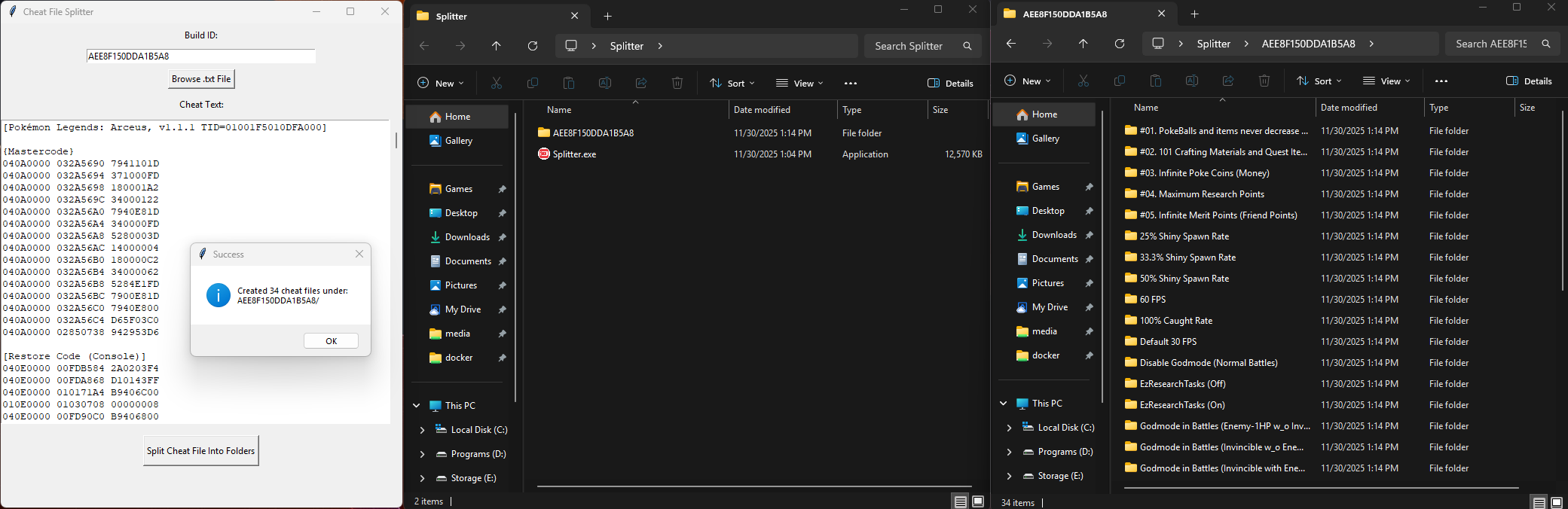This screenshot has height=509, width=1568.
Task: Close the Success dialog with X
Action: coord(359,254)
